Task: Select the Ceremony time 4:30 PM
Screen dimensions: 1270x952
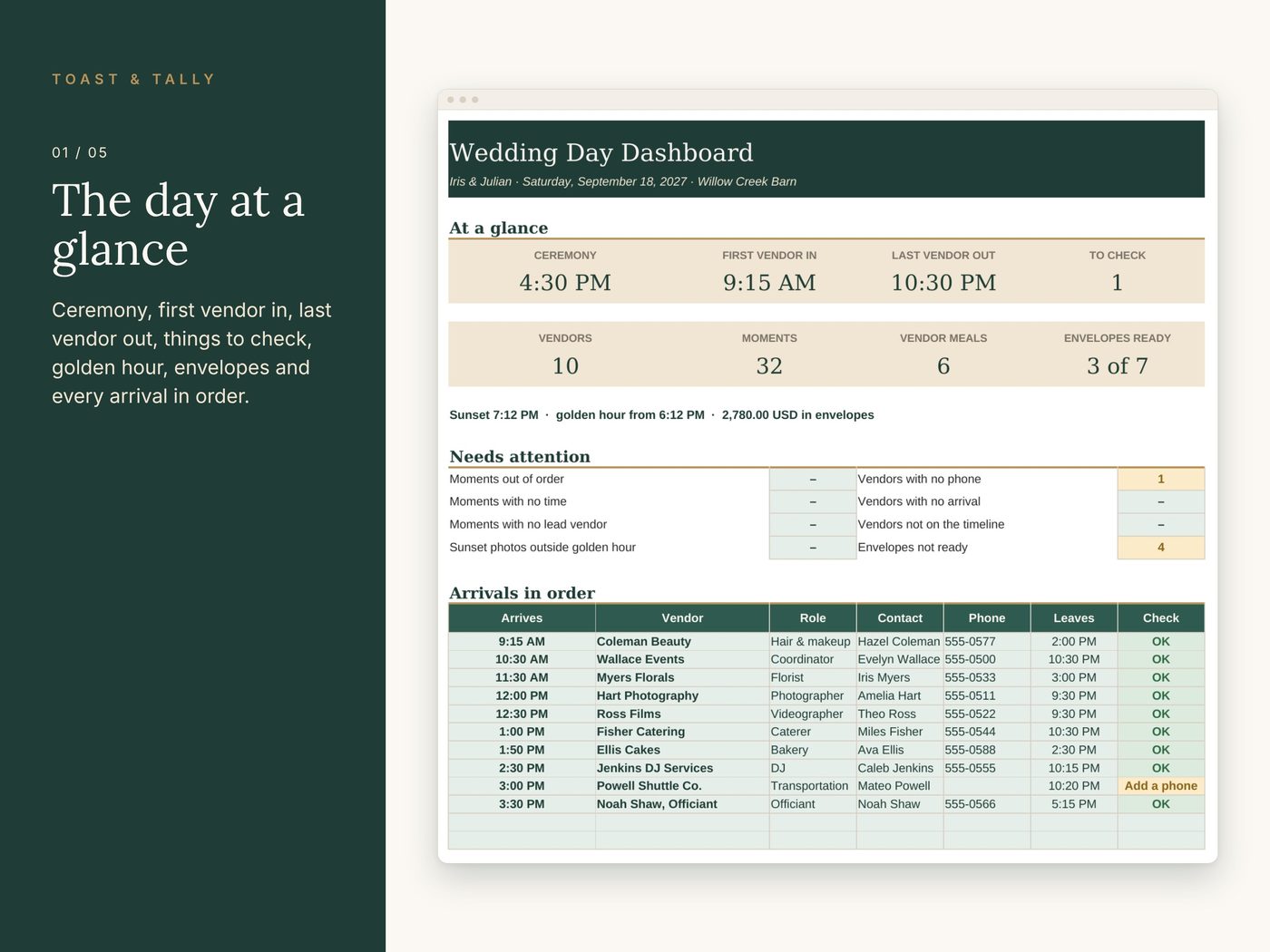Action: 565,283
